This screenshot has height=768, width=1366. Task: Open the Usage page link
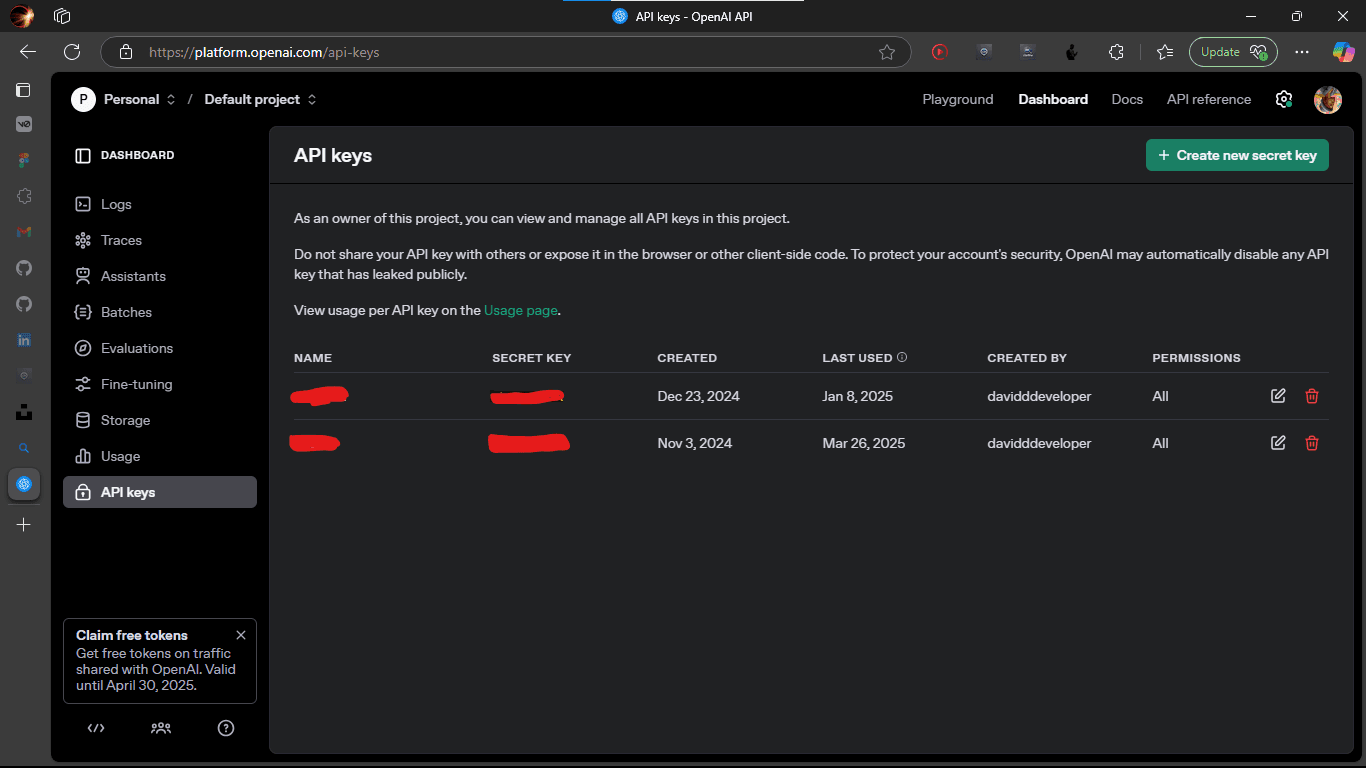[520, 310]
